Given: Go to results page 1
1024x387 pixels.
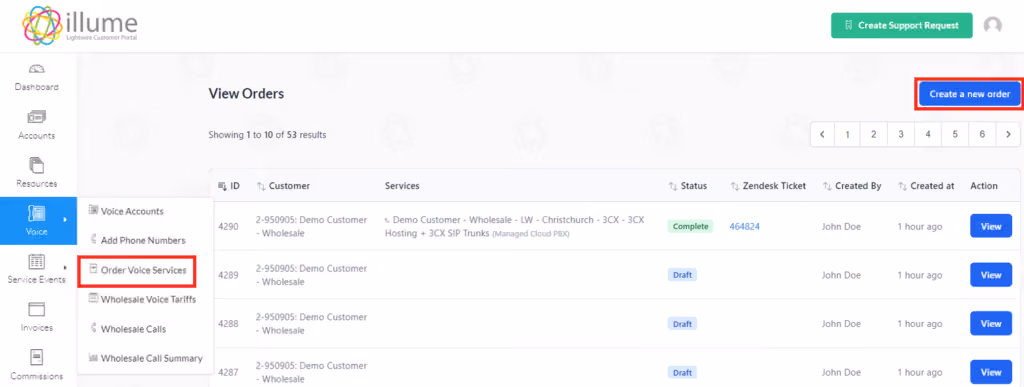Looking at the screenshot, I should tap(847, 134).
